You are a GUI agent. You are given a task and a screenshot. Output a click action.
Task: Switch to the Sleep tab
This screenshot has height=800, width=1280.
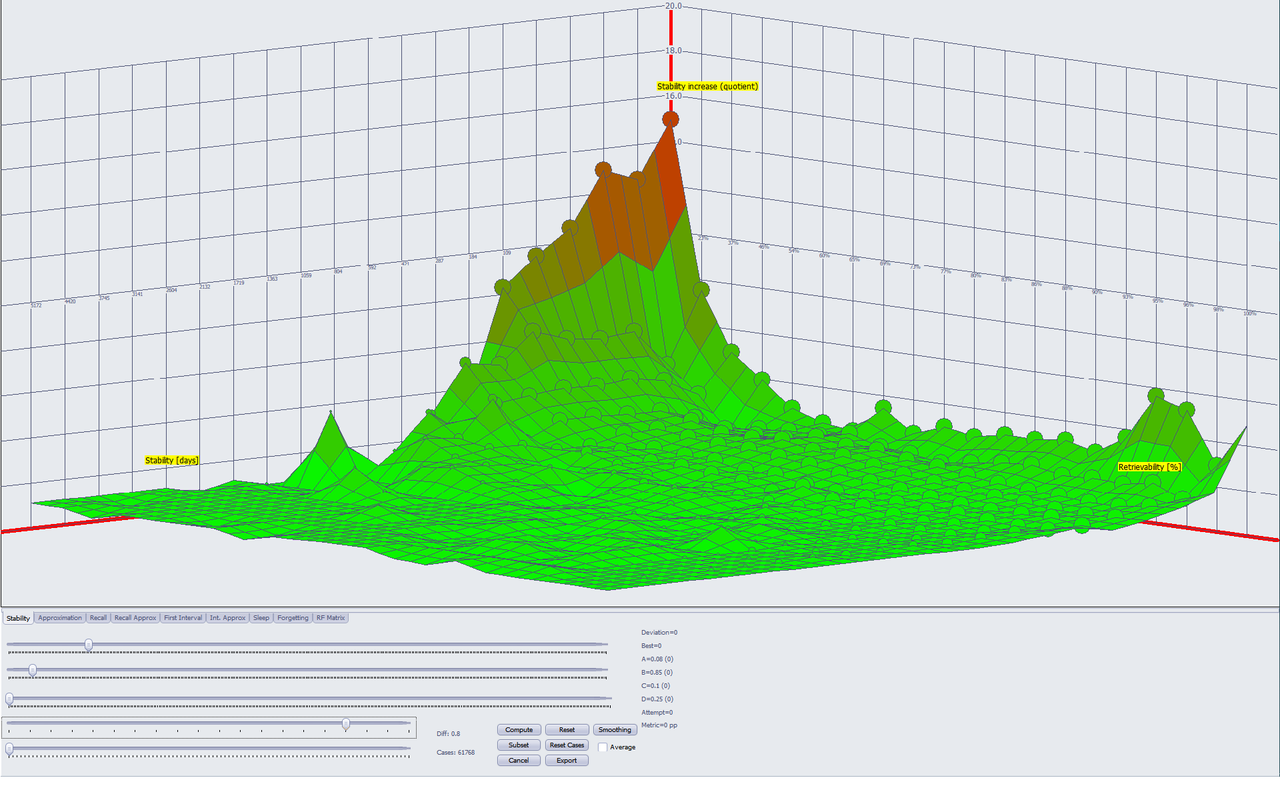261,618
